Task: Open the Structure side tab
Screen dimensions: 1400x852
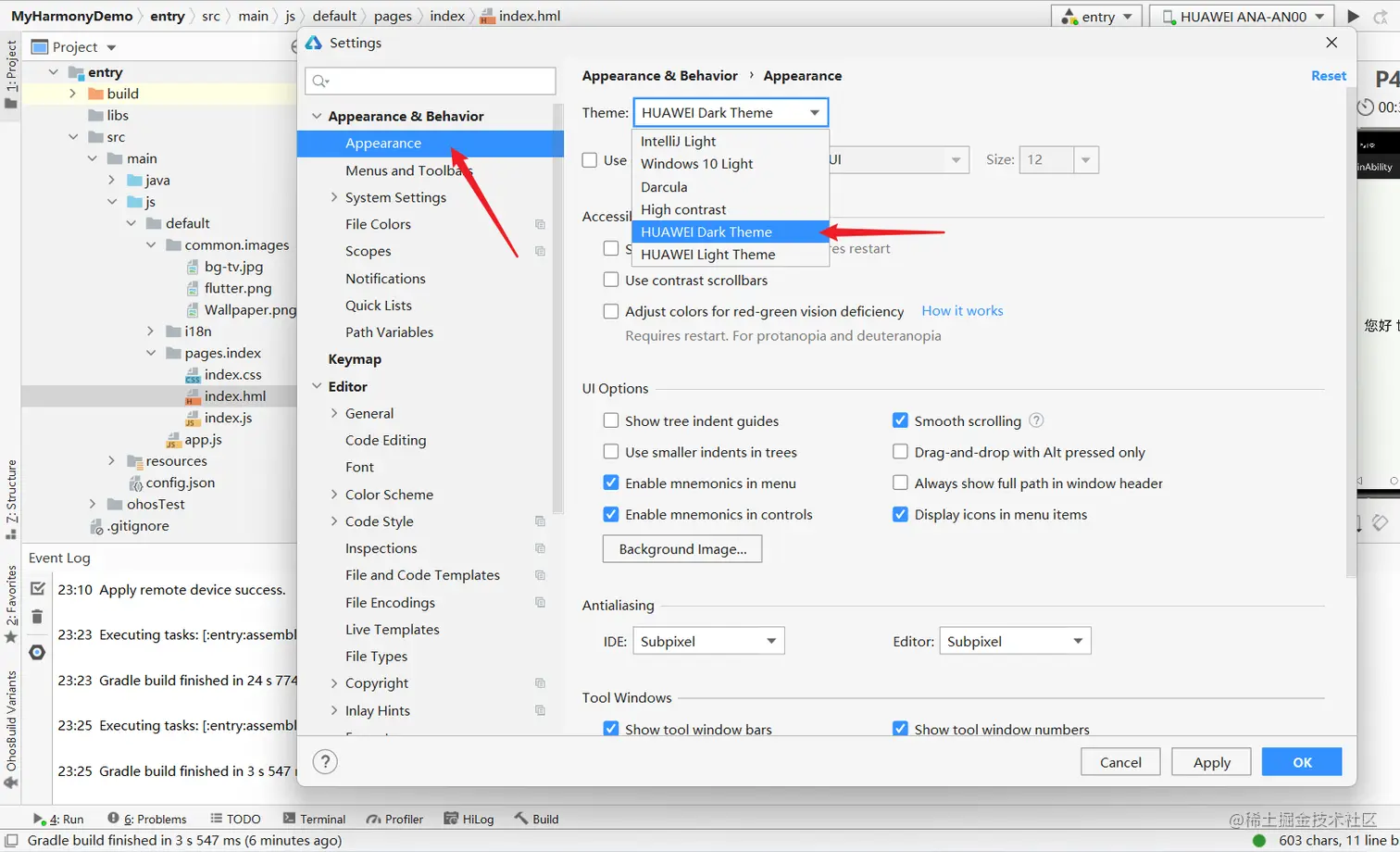Action: (10, 499)
